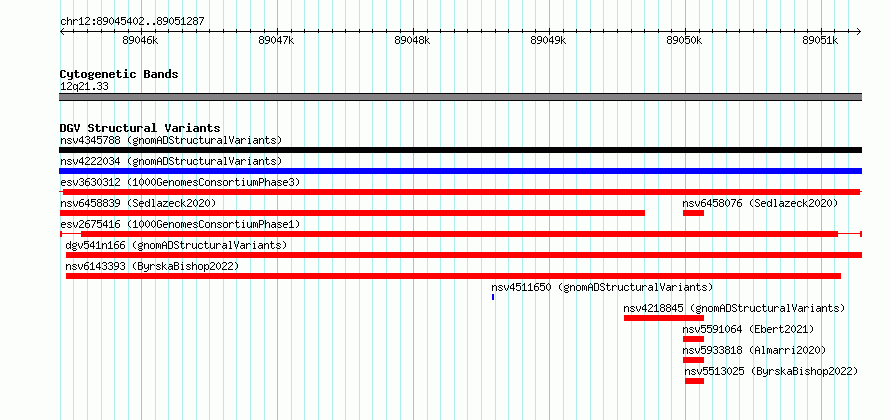Image resolution: width=890 pixels, height=420 pixels.
Task: Click the red esv2675416 variant bar
Action: click(460, 234)
